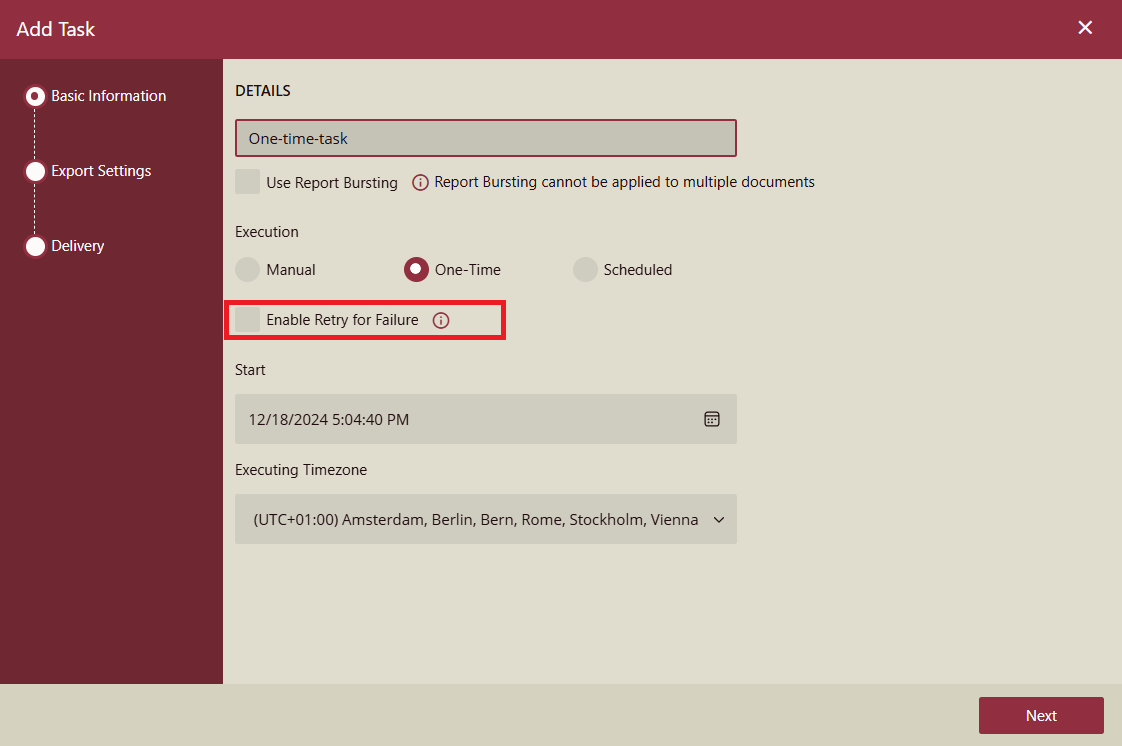Click the Execution label
Image resolution: width=1122 pixels, height=746 pixels.
(267, 232)
